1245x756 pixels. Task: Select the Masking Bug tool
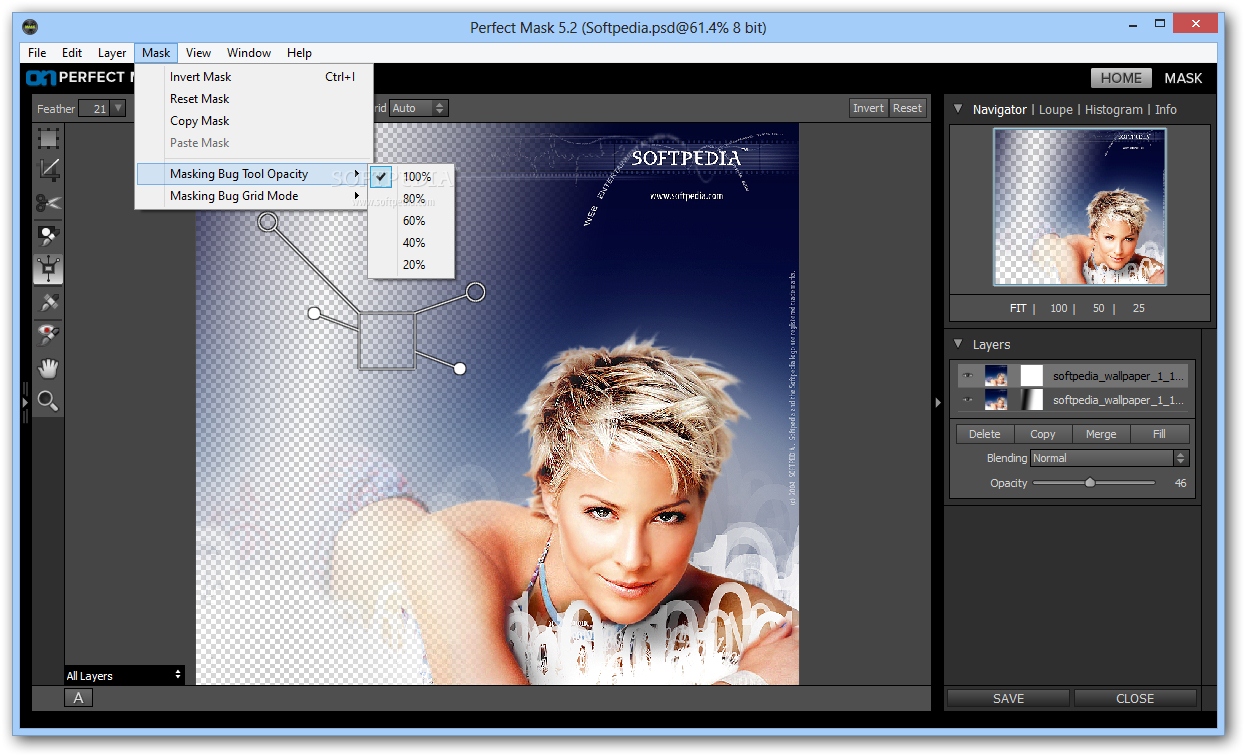(x=48, y=268)
